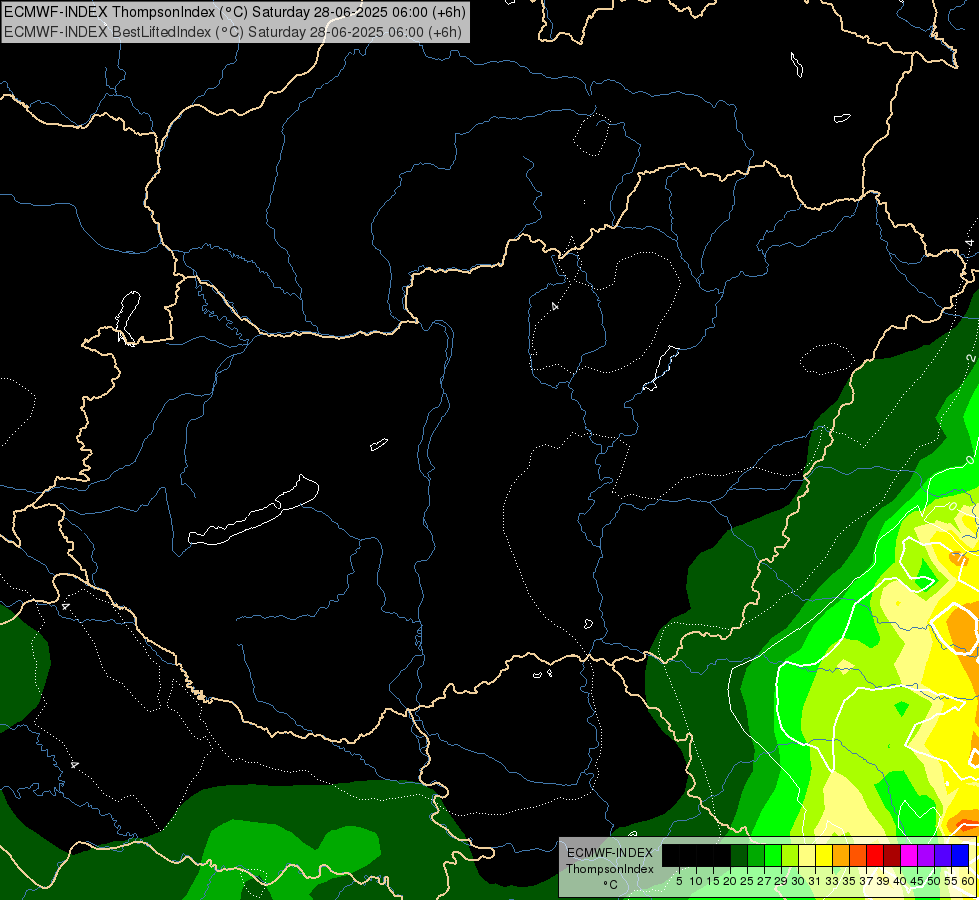The width and height of the screenshot is (979, 900).
Task: Click the legend scale value 20
Action: [730, 881]
